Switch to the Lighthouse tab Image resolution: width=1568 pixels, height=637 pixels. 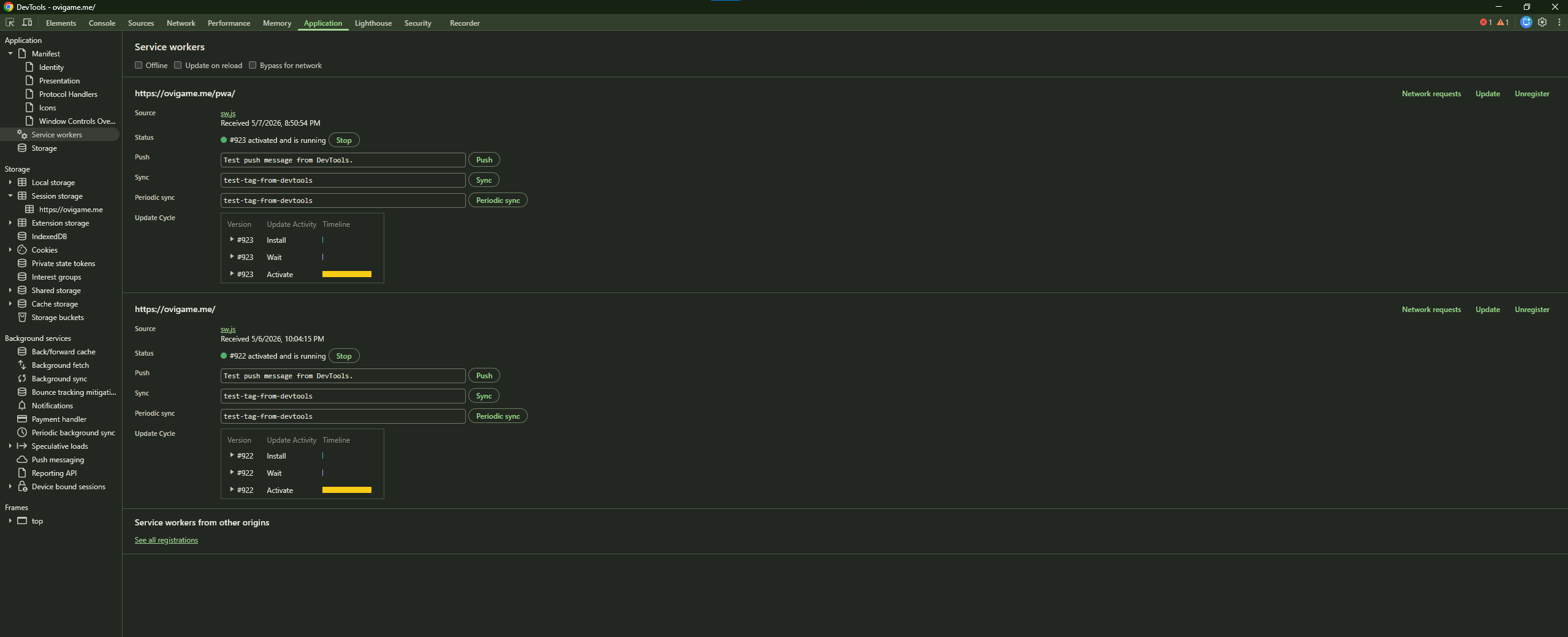coord(373,23)
